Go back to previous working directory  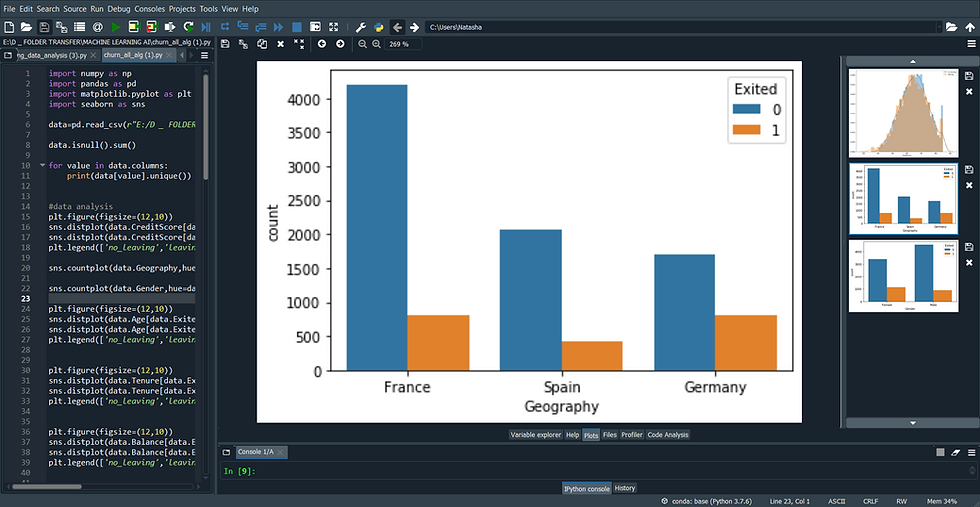click(x=397, y=27)
